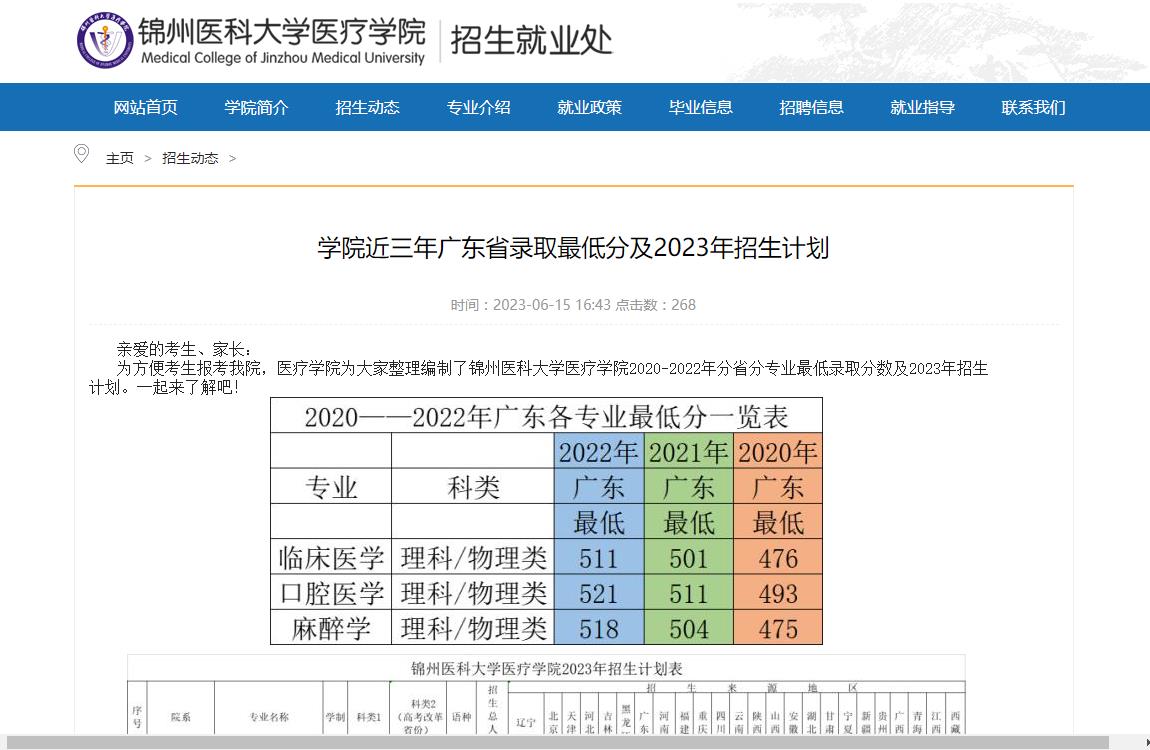Viewport: 1150px width, 750px height.
Task: Click the 麻醉学 row label
Action: click(331, 628)
